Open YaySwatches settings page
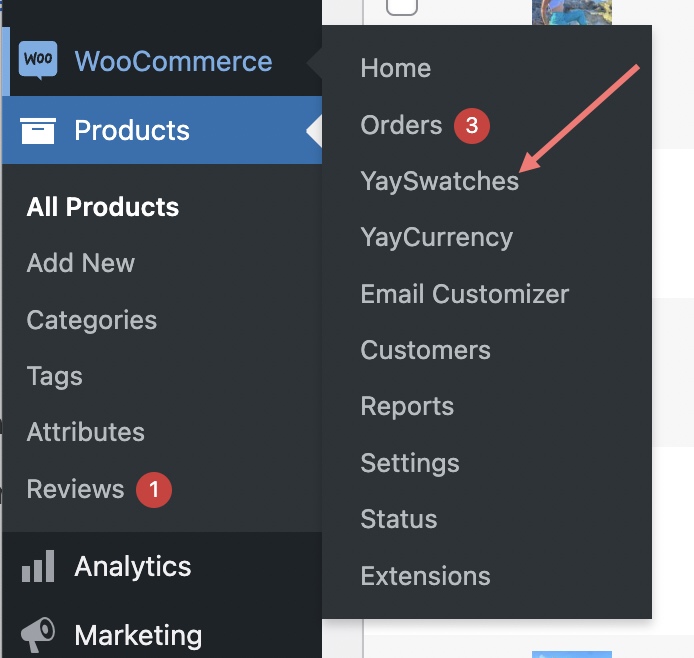694x658 pixels. point(439,182)
